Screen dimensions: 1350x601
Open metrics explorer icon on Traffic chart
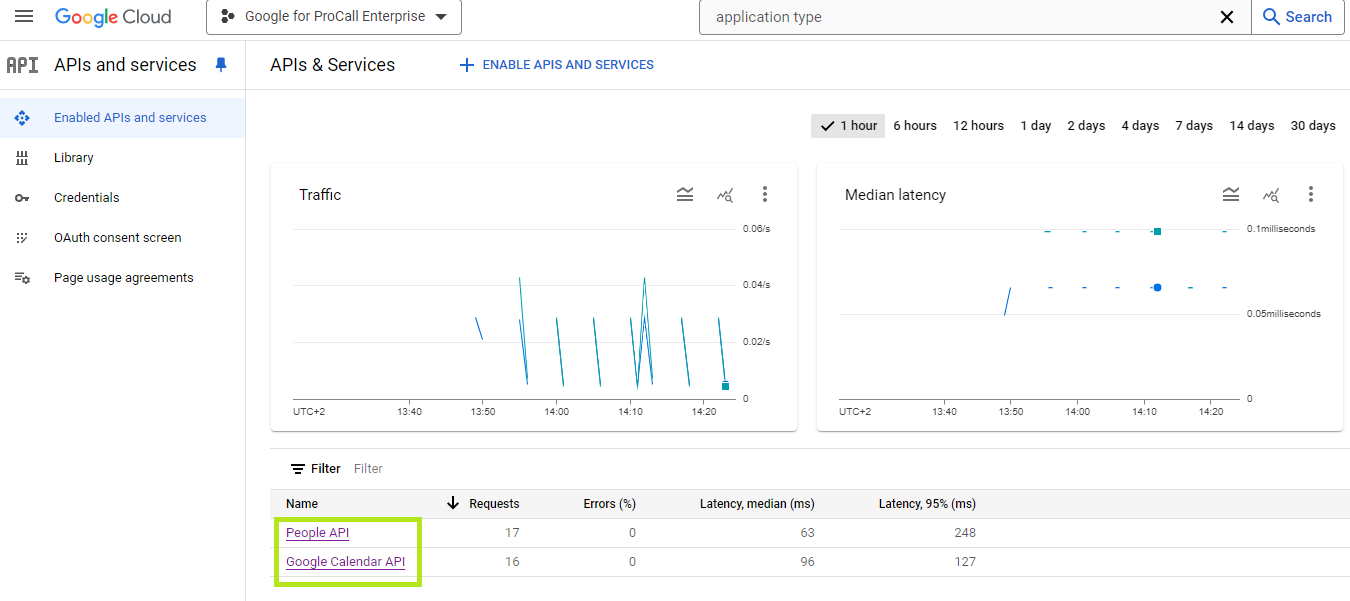click(725, 195)
